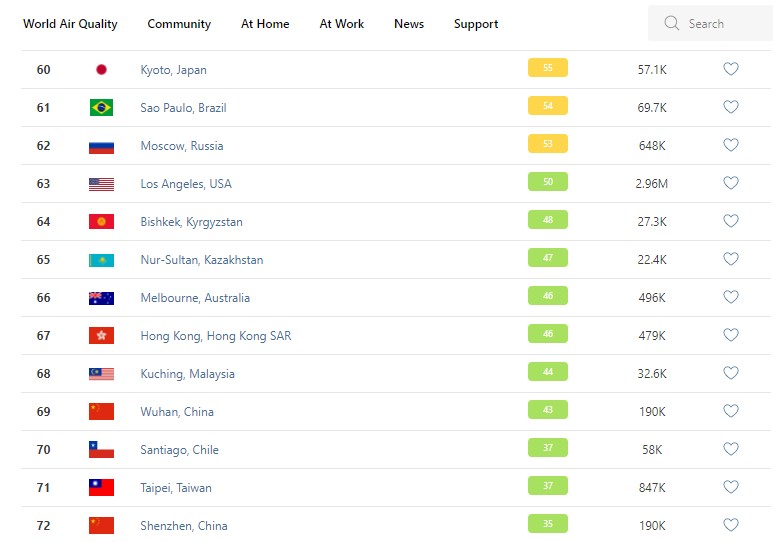Open the World Air Quality menu
The image size is (773, 542).
[70, 24]
